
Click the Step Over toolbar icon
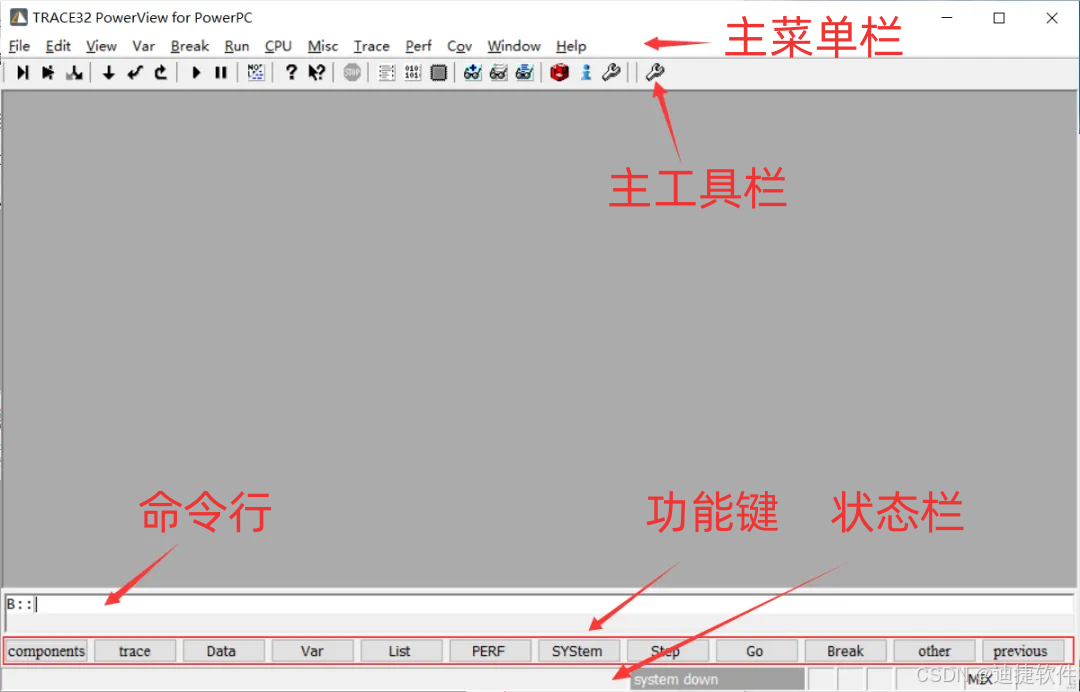48,72
